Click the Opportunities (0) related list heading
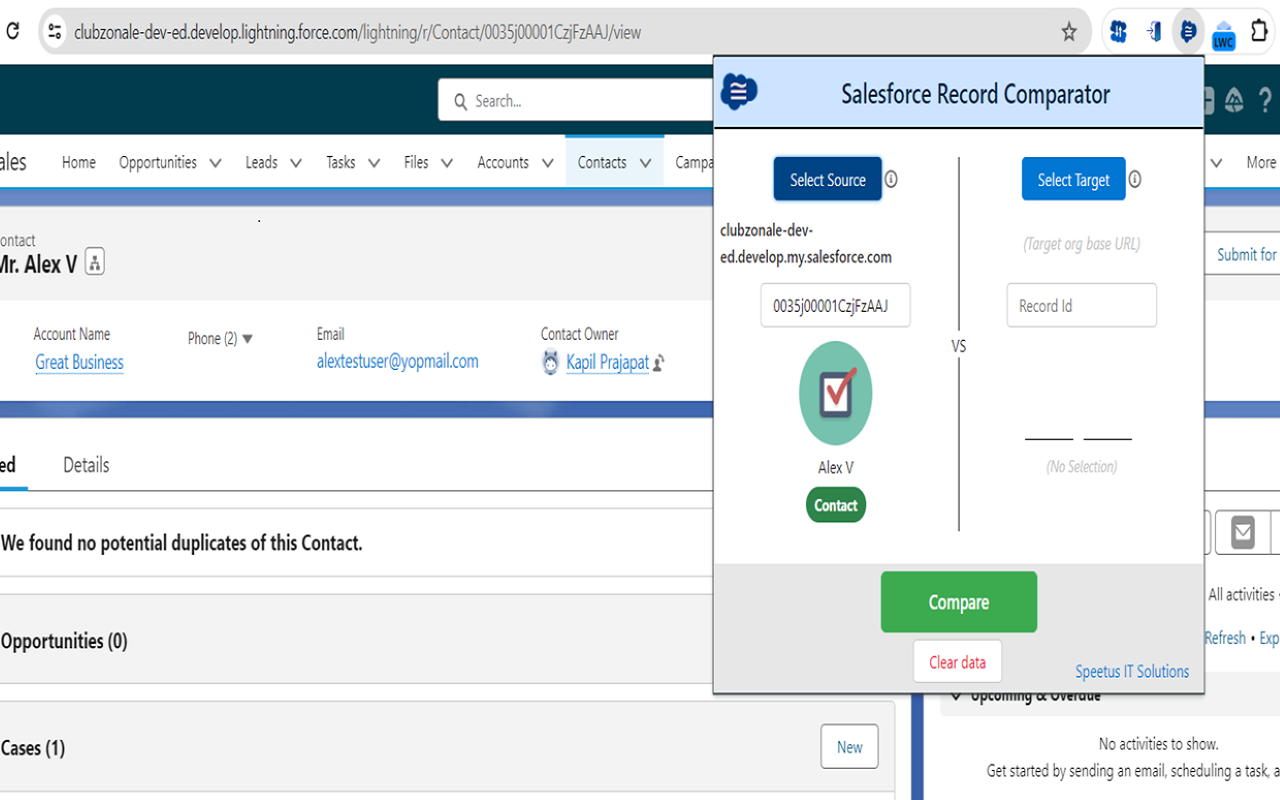1280x800 pixels. click(65, 641)
